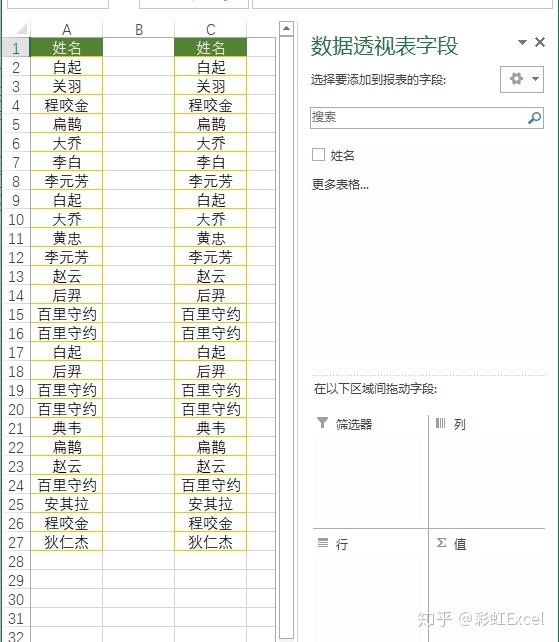Select column B header
559x642 pixels.
(138, 30)
